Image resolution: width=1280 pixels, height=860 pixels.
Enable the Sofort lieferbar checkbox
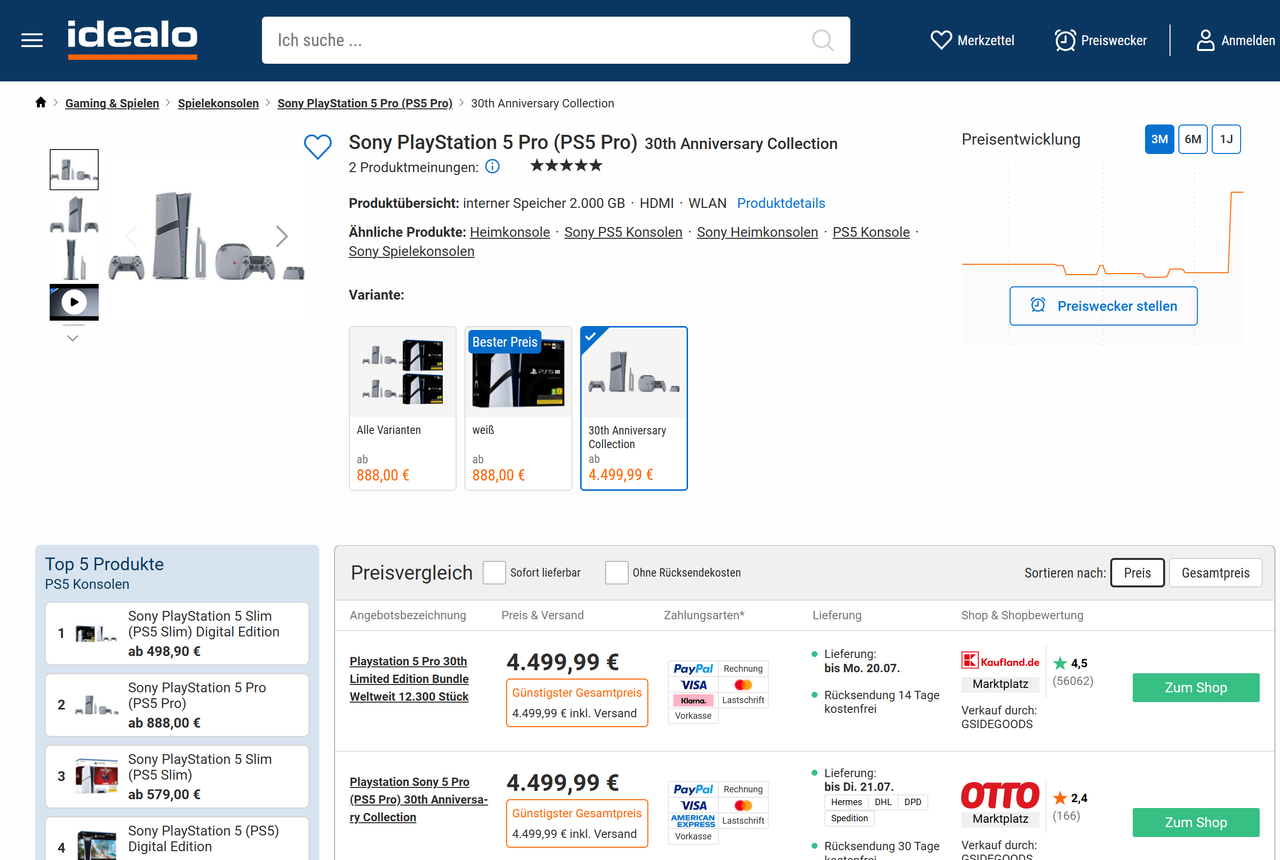(x=494, y=572)
